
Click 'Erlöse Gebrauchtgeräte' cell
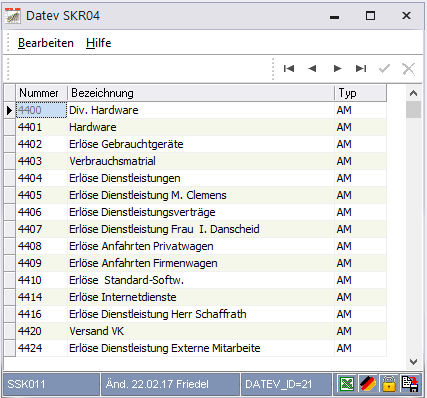(x=201, y=144)
